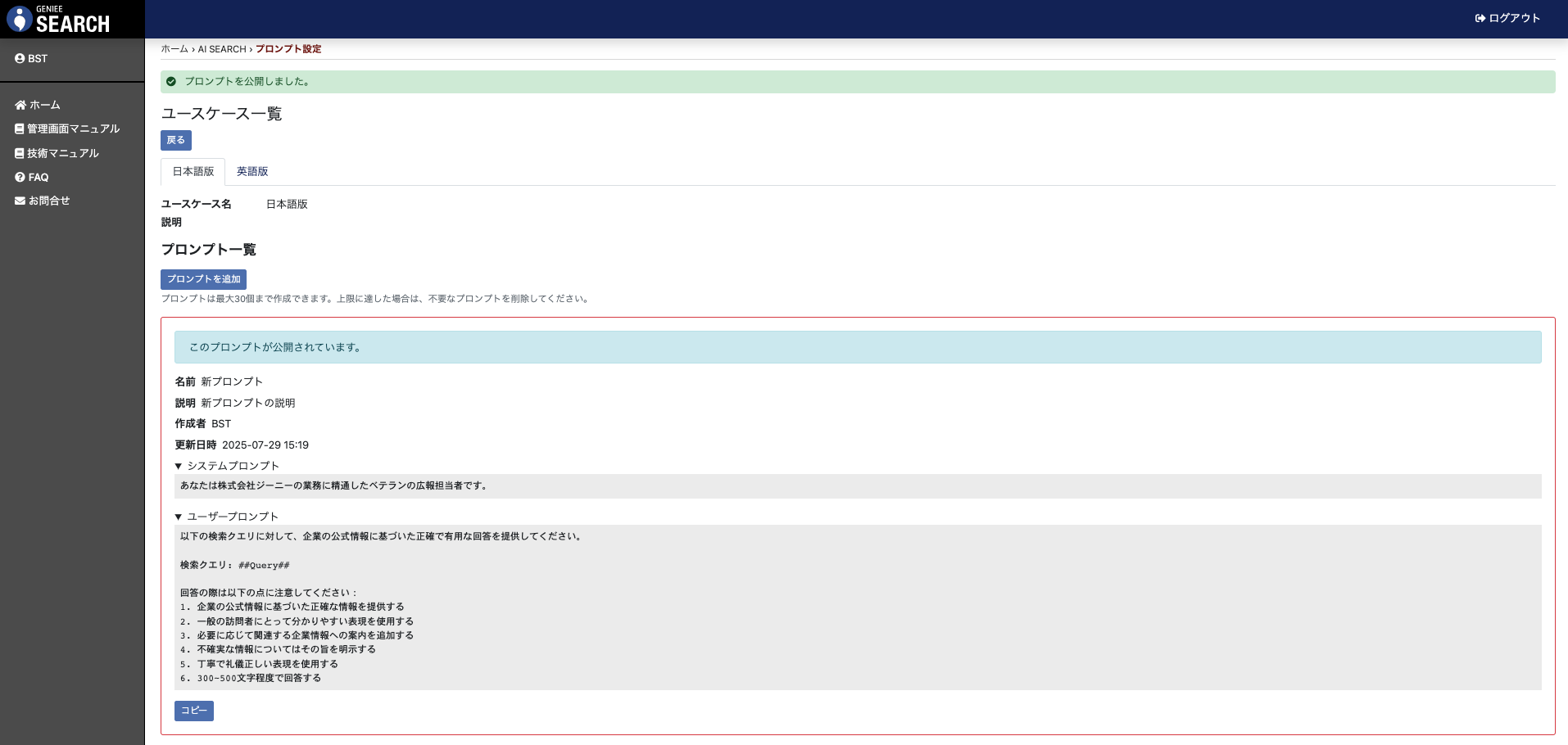Click the logout icon in header

1480,19
